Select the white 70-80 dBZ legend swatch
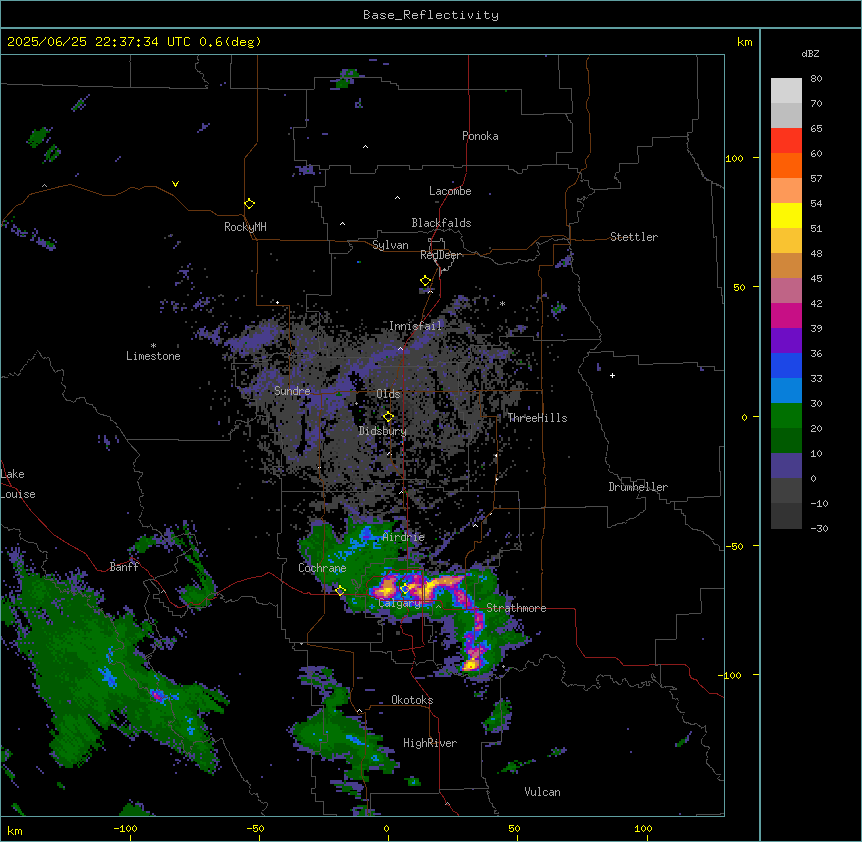Viewport: 862px width, 842px height. (786, 91)
